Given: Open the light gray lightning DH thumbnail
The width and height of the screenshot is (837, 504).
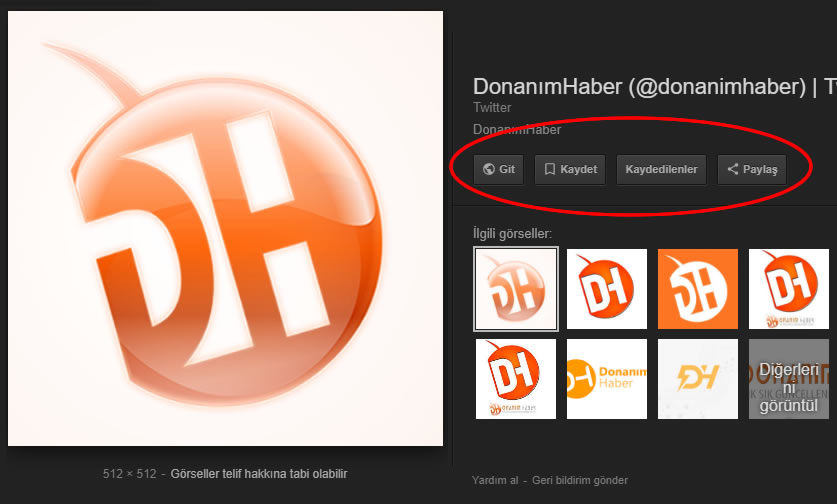Looking at the screenshot, I should point(698,379).
